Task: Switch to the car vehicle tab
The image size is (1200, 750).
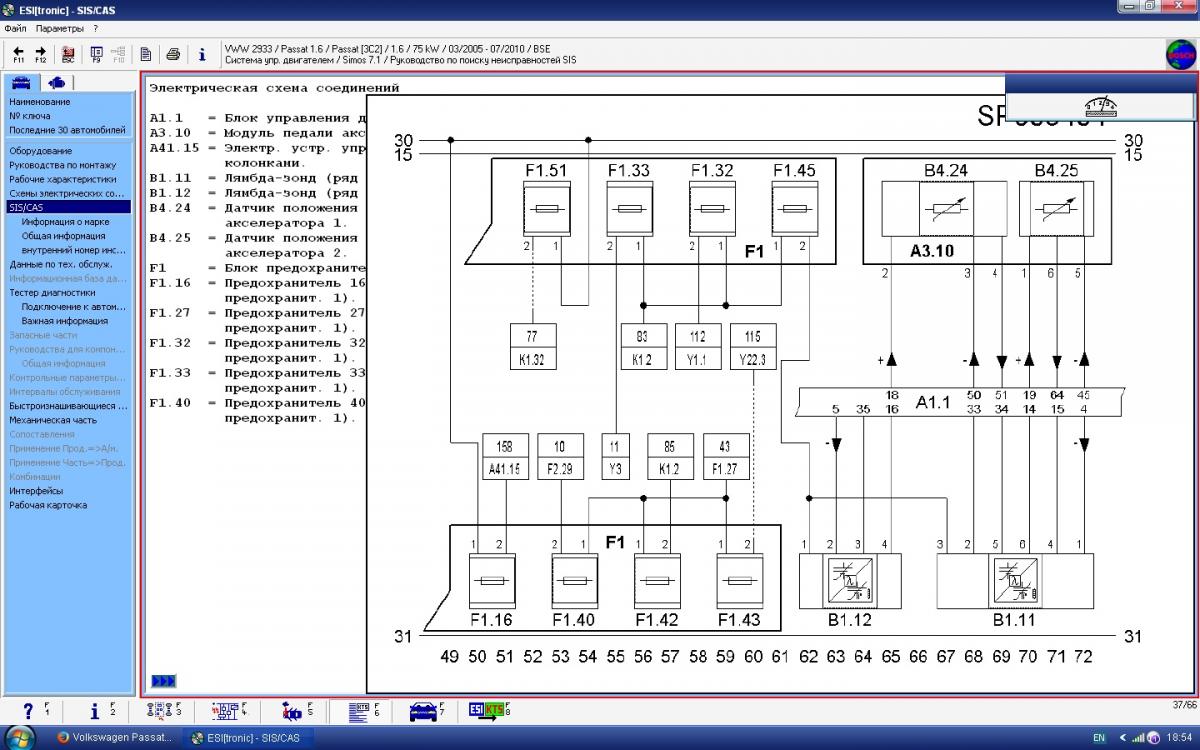Action: (x=20, y=83)
